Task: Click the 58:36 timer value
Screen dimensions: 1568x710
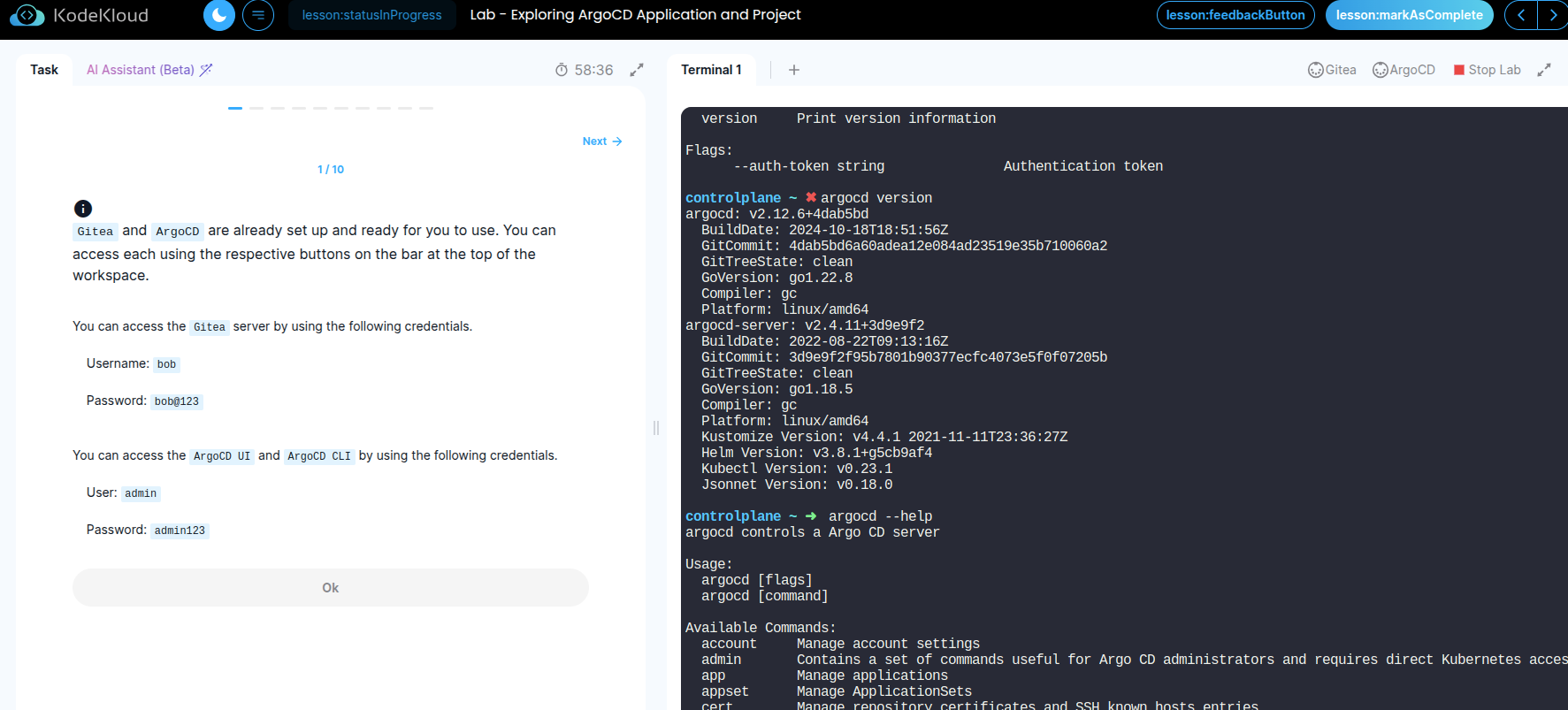Action: coord(593,70)
